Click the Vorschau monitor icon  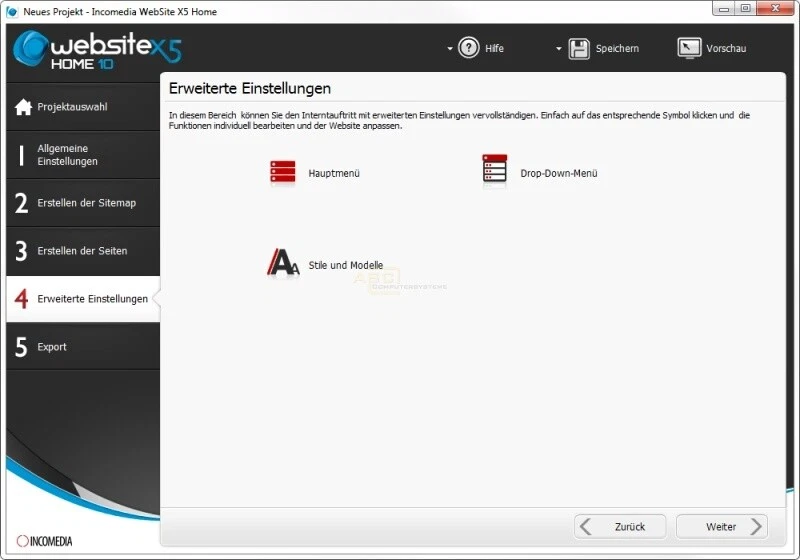(x=689, y=48)
